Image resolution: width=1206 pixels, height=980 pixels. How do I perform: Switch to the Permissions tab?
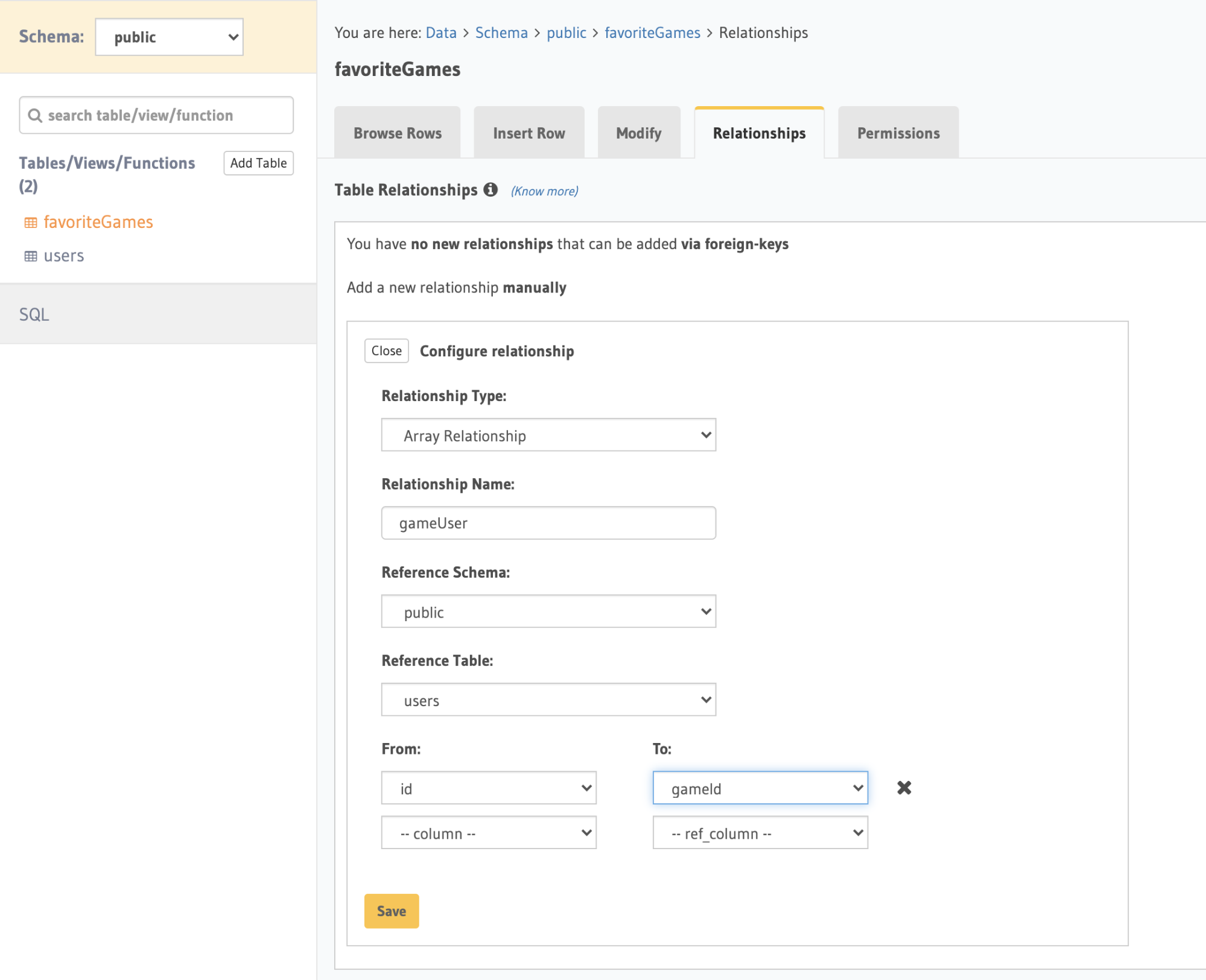point(897,133)
